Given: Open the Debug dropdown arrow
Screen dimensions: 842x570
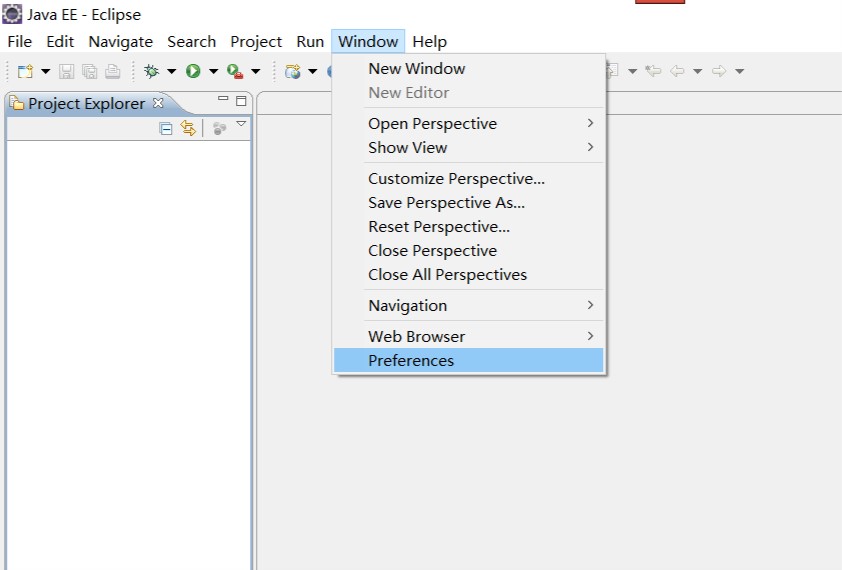Looking at the screenshot, I should coord(172,71).
